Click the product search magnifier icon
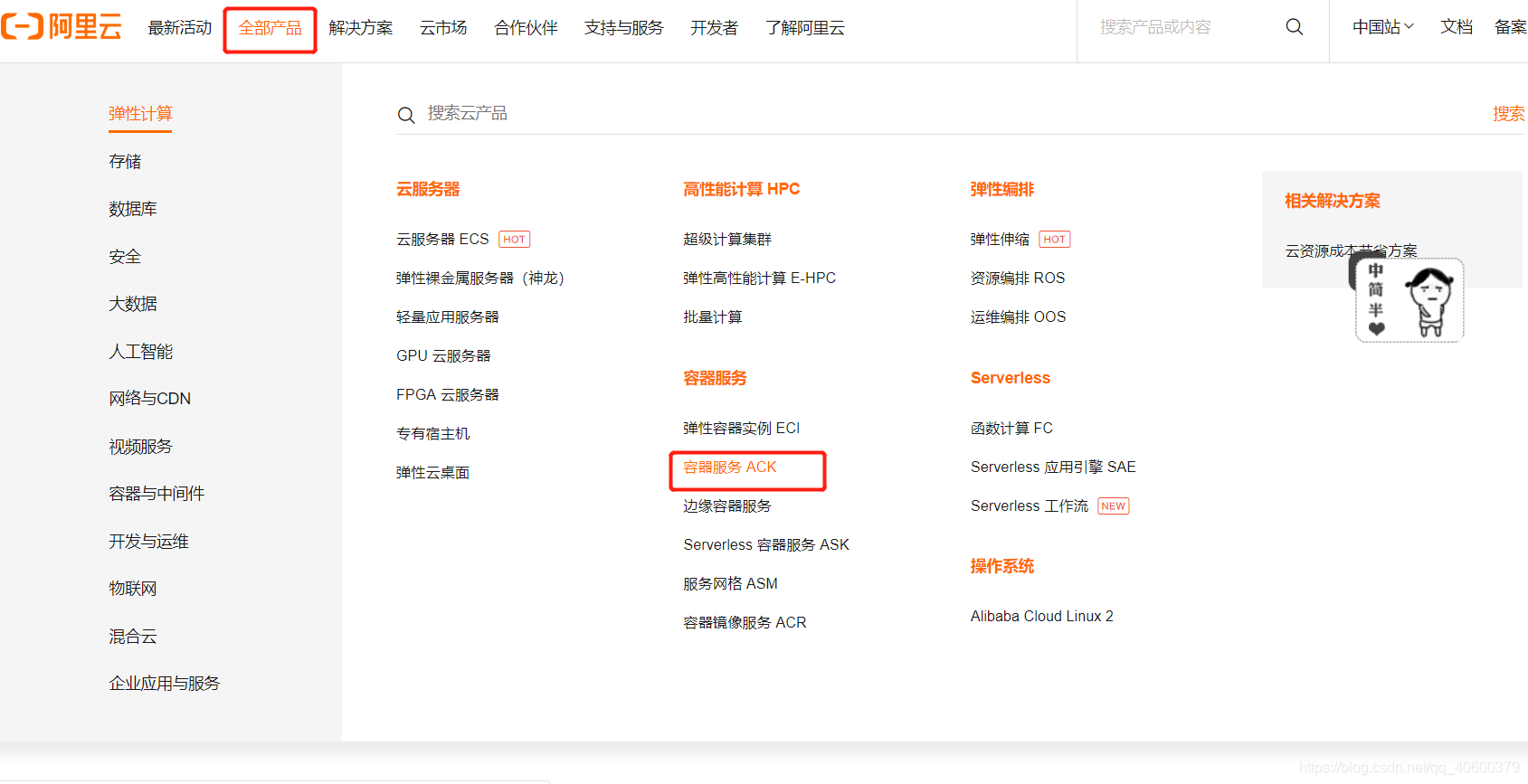Screen dimensions: 1528x784 [406, 115]
